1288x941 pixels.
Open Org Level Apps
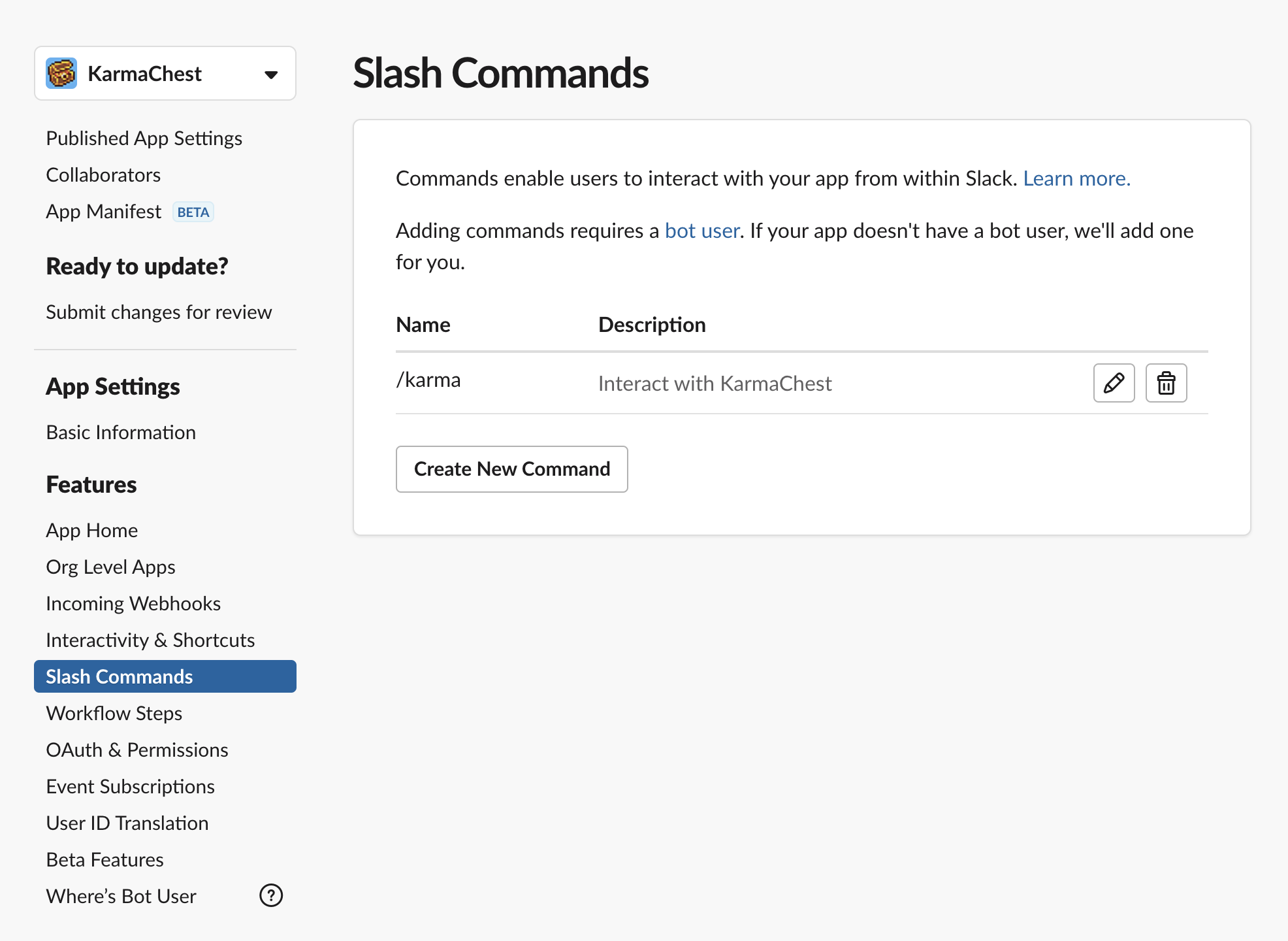tap(110, 567)
